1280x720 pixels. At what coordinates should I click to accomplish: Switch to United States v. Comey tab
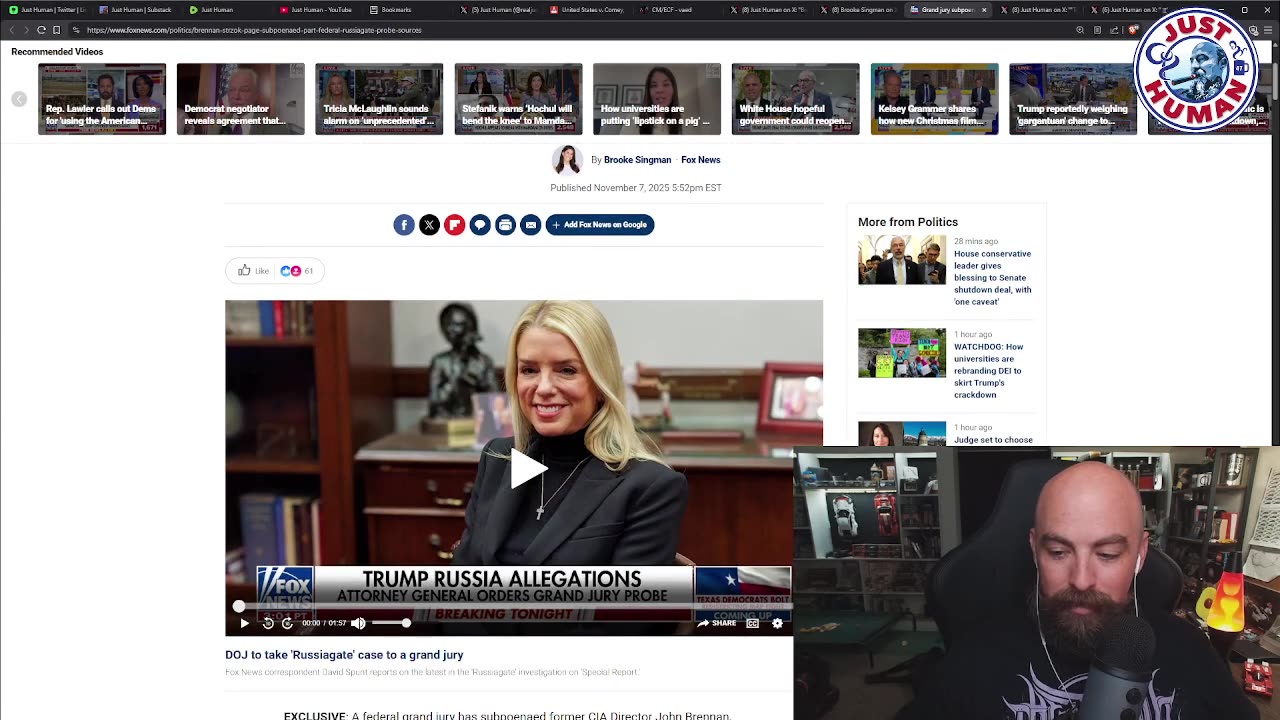pos(587,10)
